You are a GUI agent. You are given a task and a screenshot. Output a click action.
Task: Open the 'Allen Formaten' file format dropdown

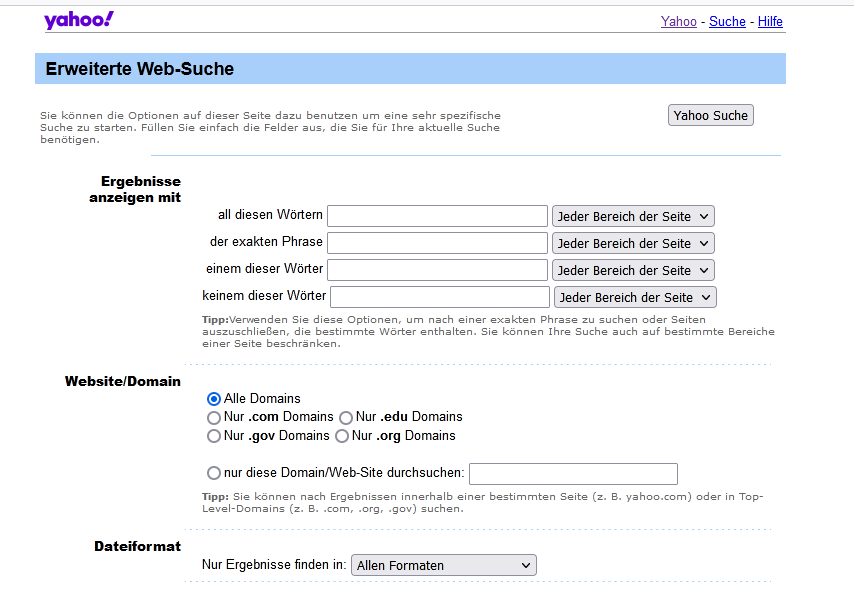click(x=444, y=565)
